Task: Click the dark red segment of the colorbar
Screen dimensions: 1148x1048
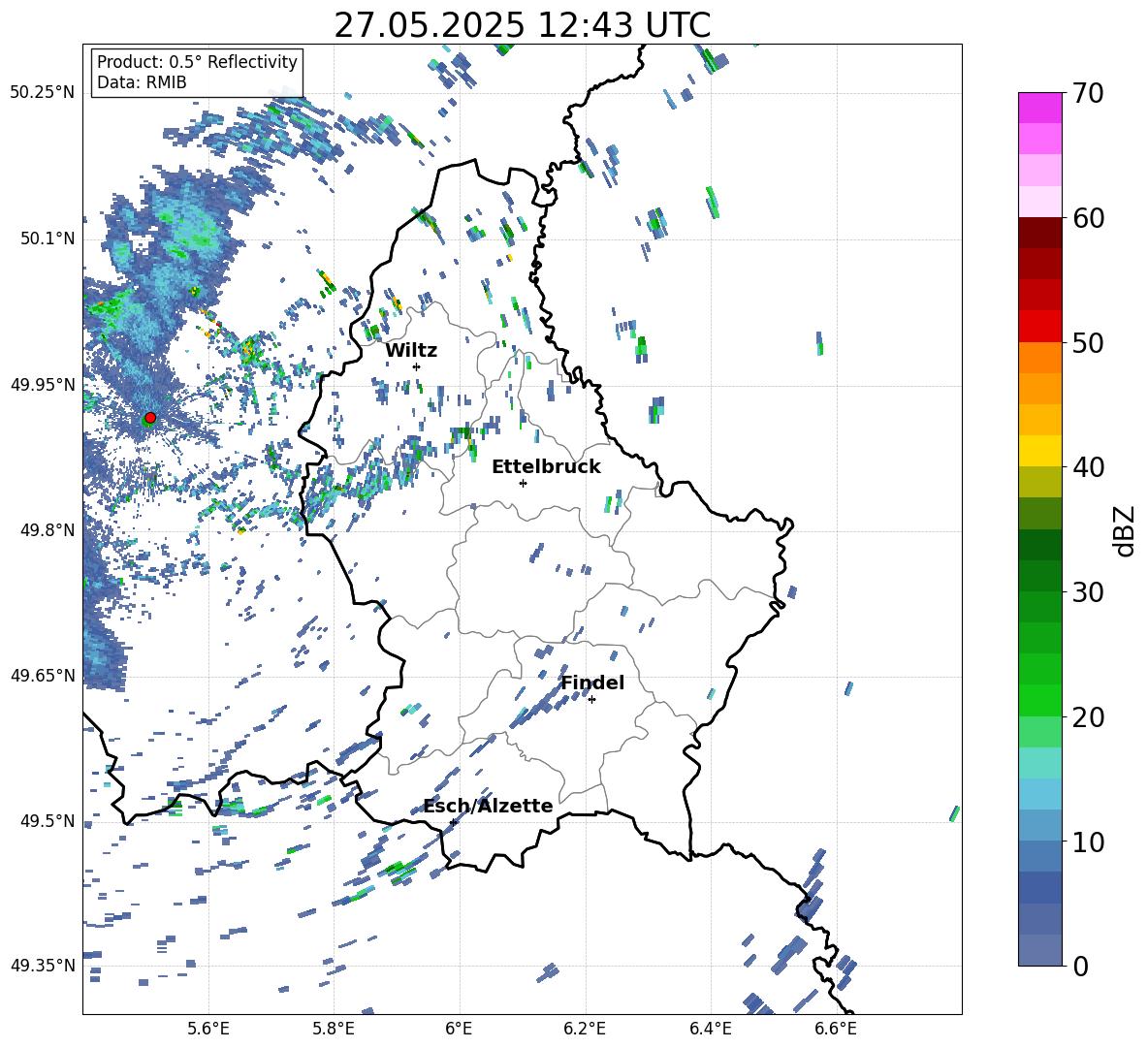Action: (1039, 233)
